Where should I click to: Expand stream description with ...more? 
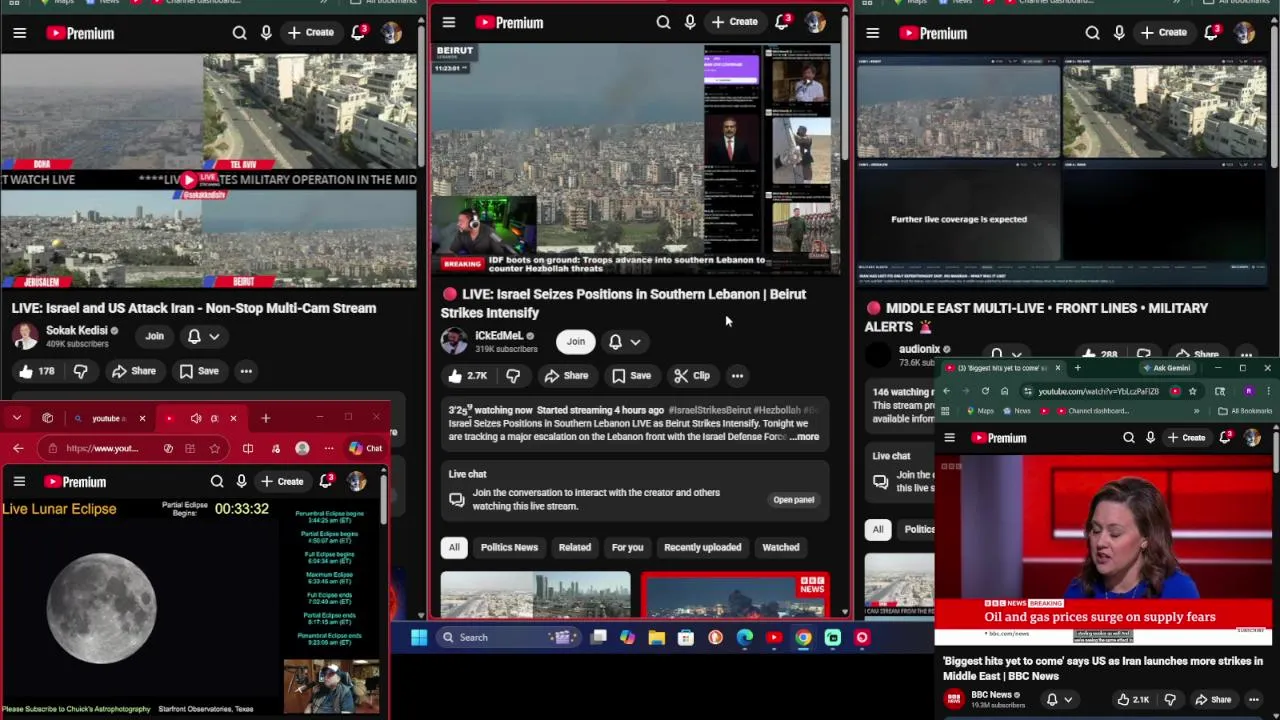pos(804,437)
